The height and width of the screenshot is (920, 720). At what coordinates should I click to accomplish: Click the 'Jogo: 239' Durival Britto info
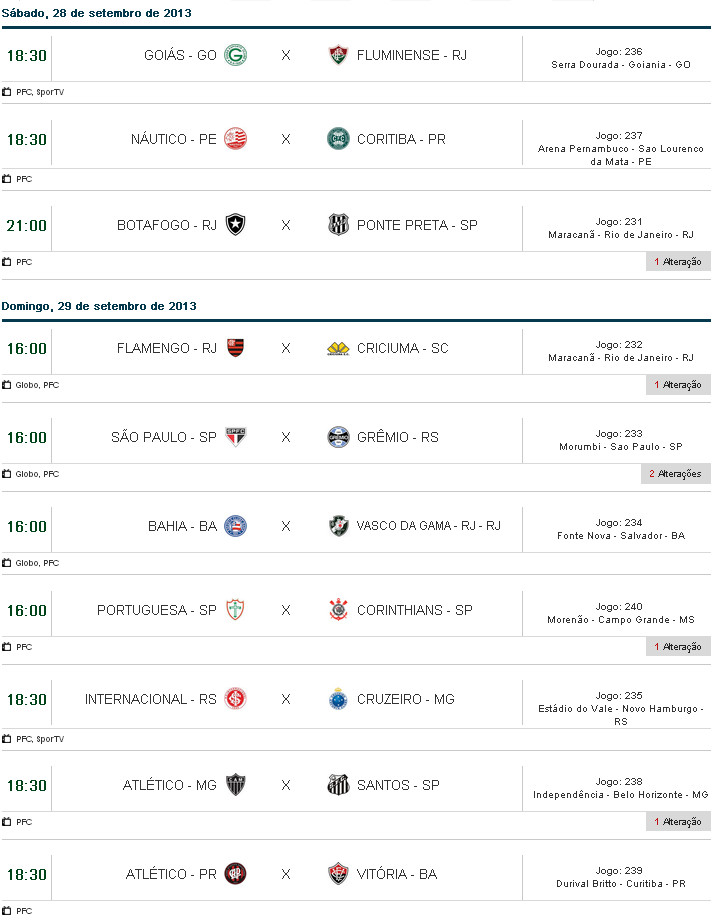click(x=620, y=877)
